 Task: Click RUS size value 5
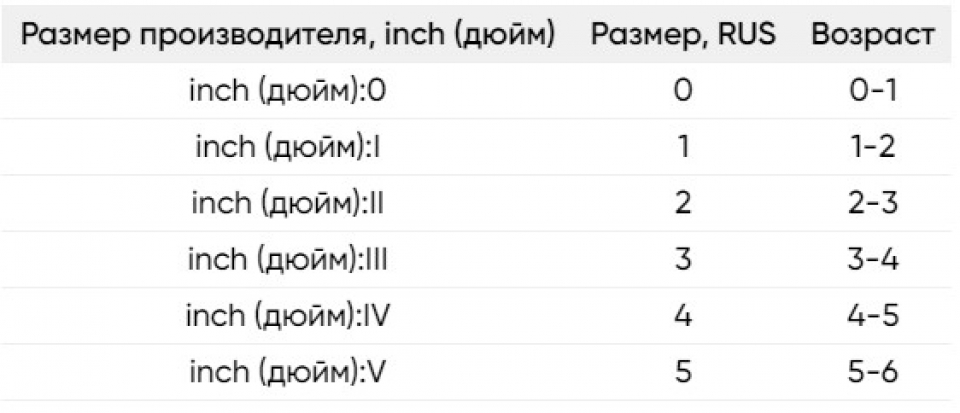683,373
